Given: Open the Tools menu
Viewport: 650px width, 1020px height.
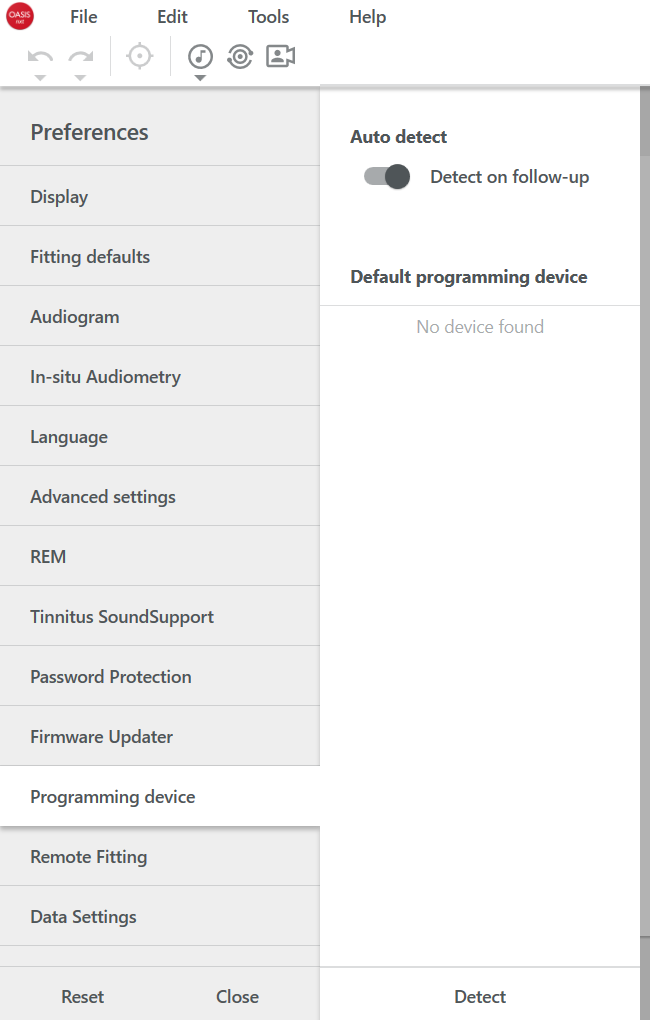Looking at the screenshot, I should pyautogui.click(x=268, y=17).
